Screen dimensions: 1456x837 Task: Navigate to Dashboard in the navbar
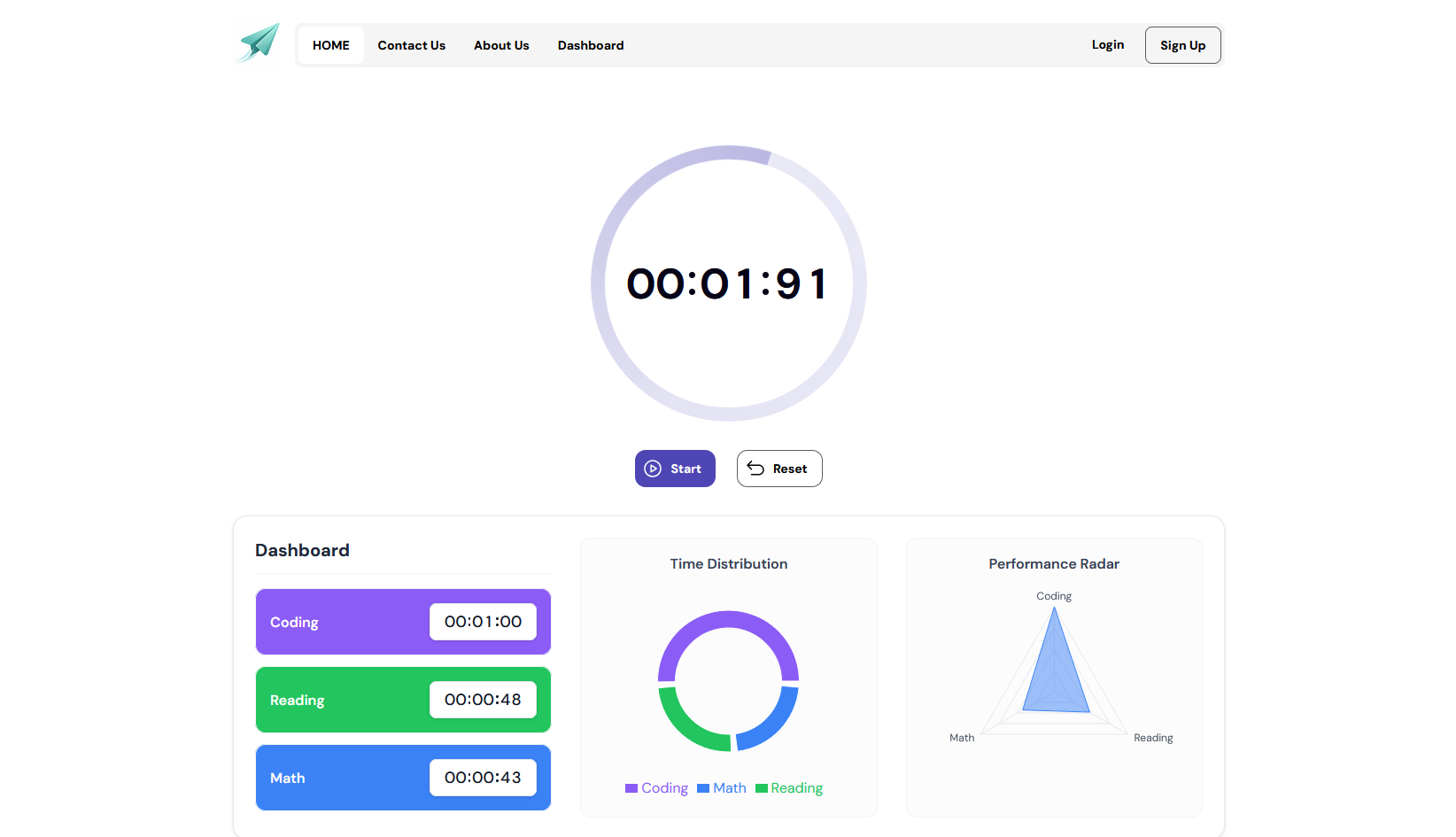pos(590,45)
